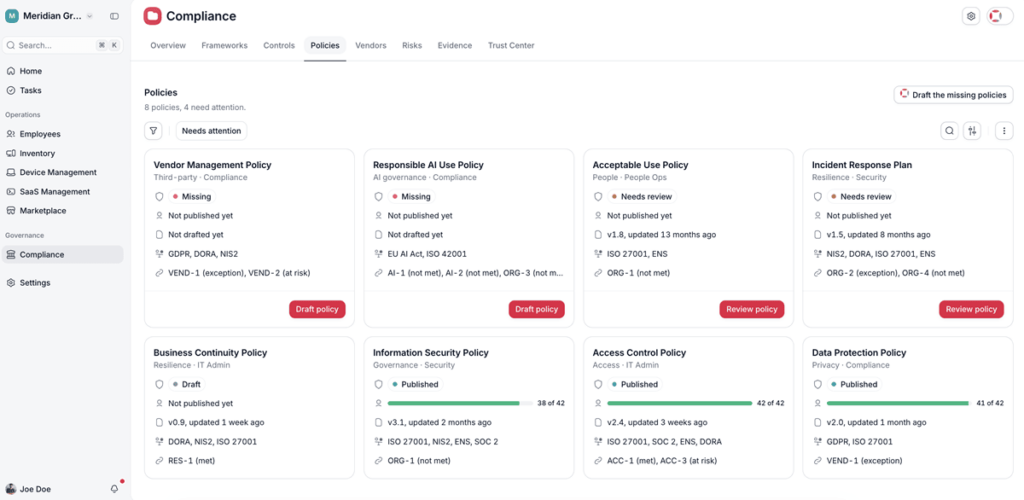Click 'RES-1 (met)' control text
This screenshot has width=1024, height=500.
tap(191, 461)
